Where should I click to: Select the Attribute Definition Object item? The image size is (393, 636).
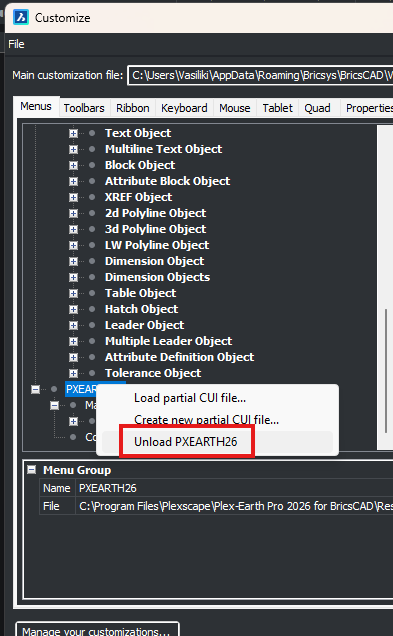[x=179, y=357]
